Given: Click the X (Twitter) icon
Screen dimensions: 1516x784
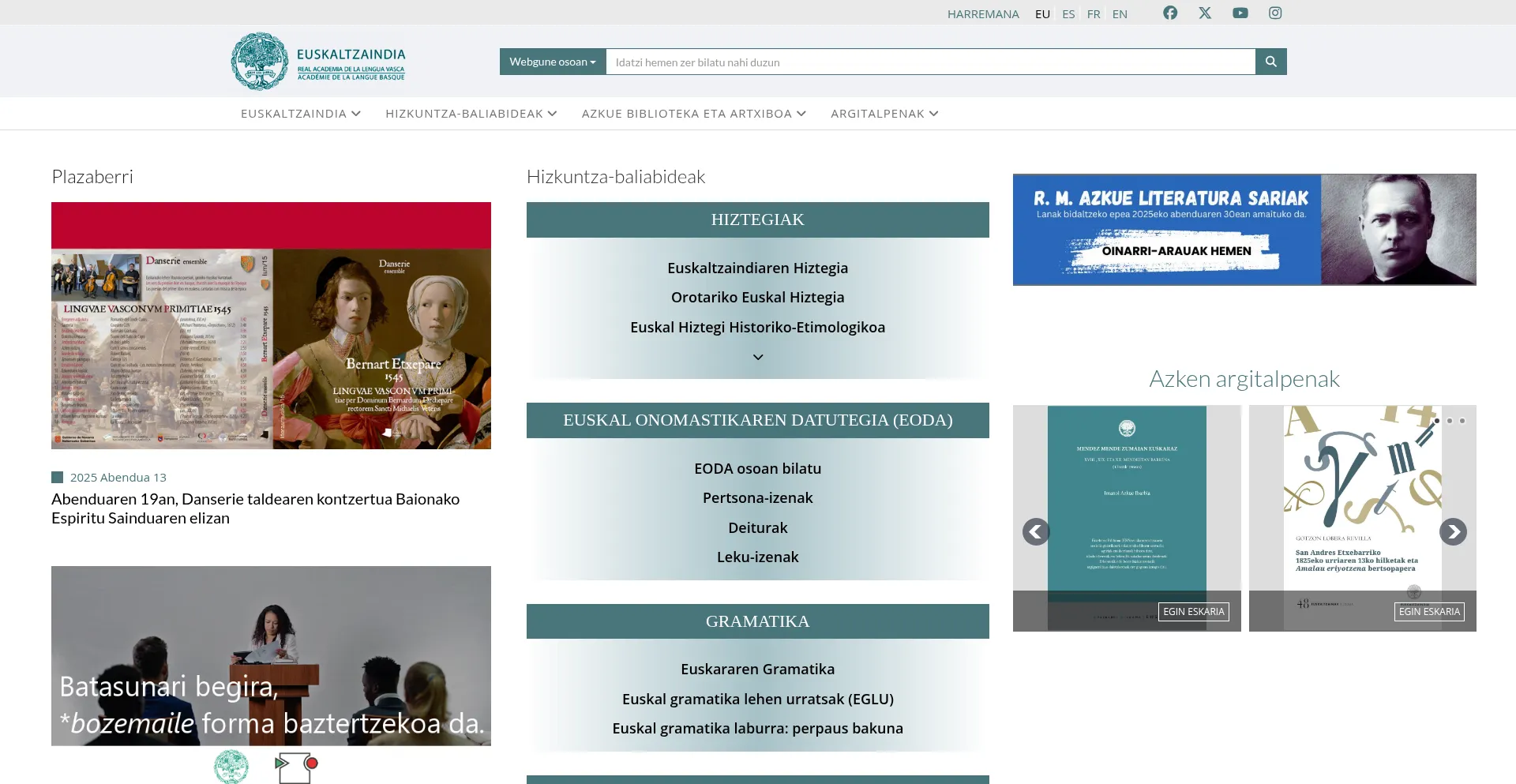Looking at the screenshot, I should coord(1205,13).
